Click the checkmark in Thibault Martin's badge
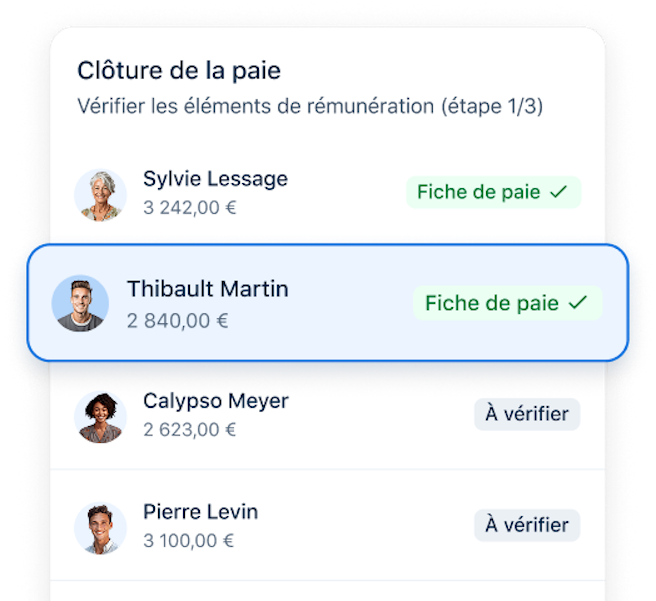656x601 pixels. 578,302
